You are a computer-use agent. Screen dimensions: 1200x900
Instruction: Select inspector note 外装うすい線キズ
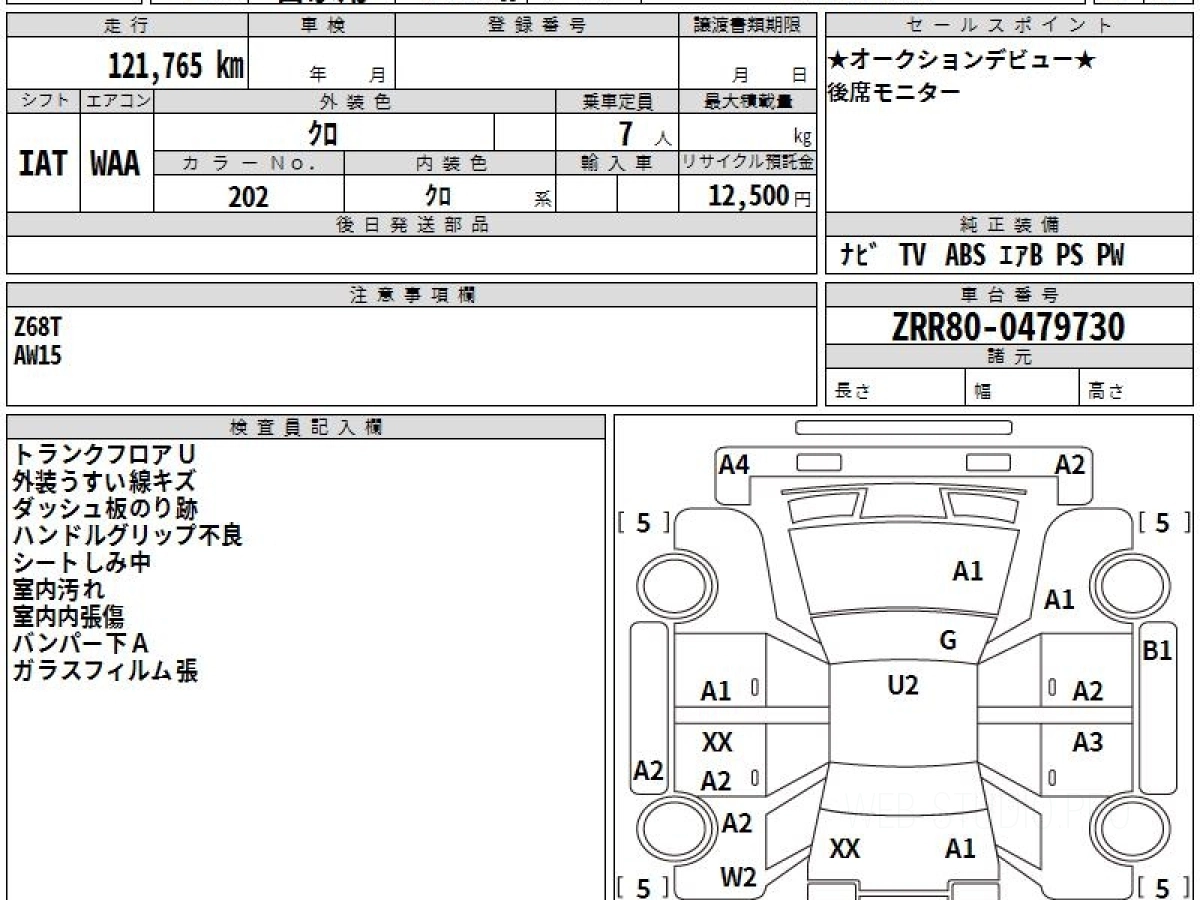[x=104, y=481]
